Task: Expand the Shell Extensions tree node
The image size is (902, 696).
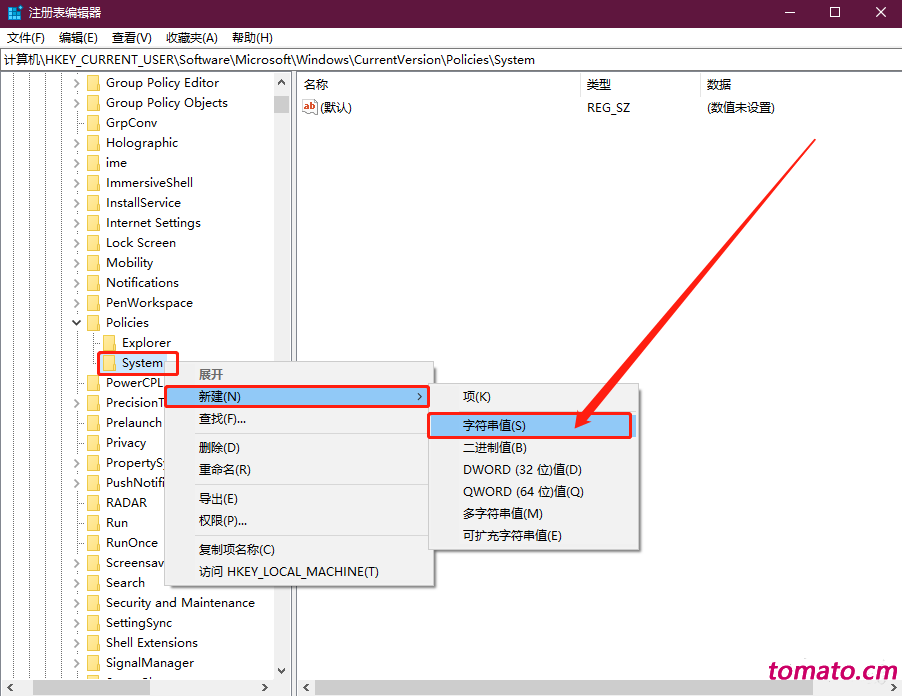Action: click(77, 643)
